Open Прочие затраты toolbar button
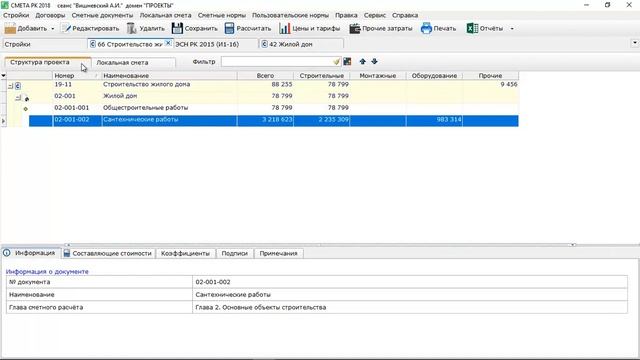 pos(381,29)
